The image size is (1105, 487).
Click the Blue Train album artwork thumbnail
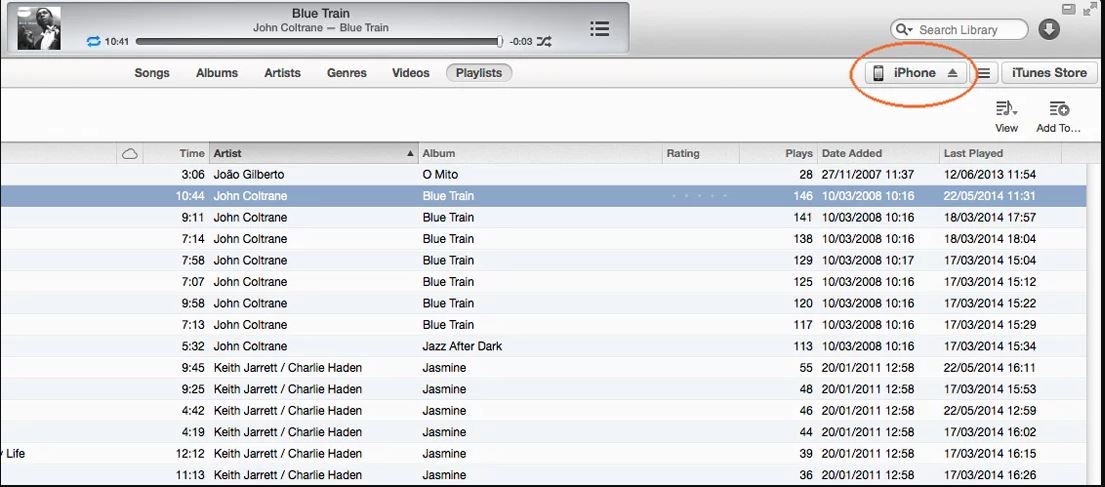coord(39,28)
